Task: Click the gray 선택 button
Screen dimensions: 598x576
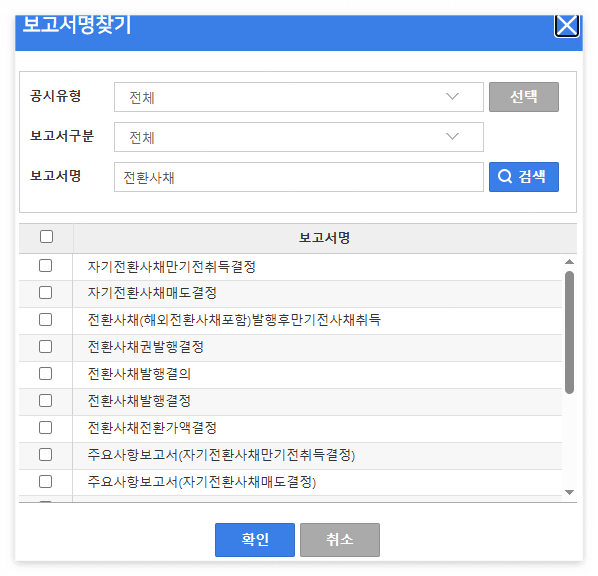Action: [x=524, y=97]
